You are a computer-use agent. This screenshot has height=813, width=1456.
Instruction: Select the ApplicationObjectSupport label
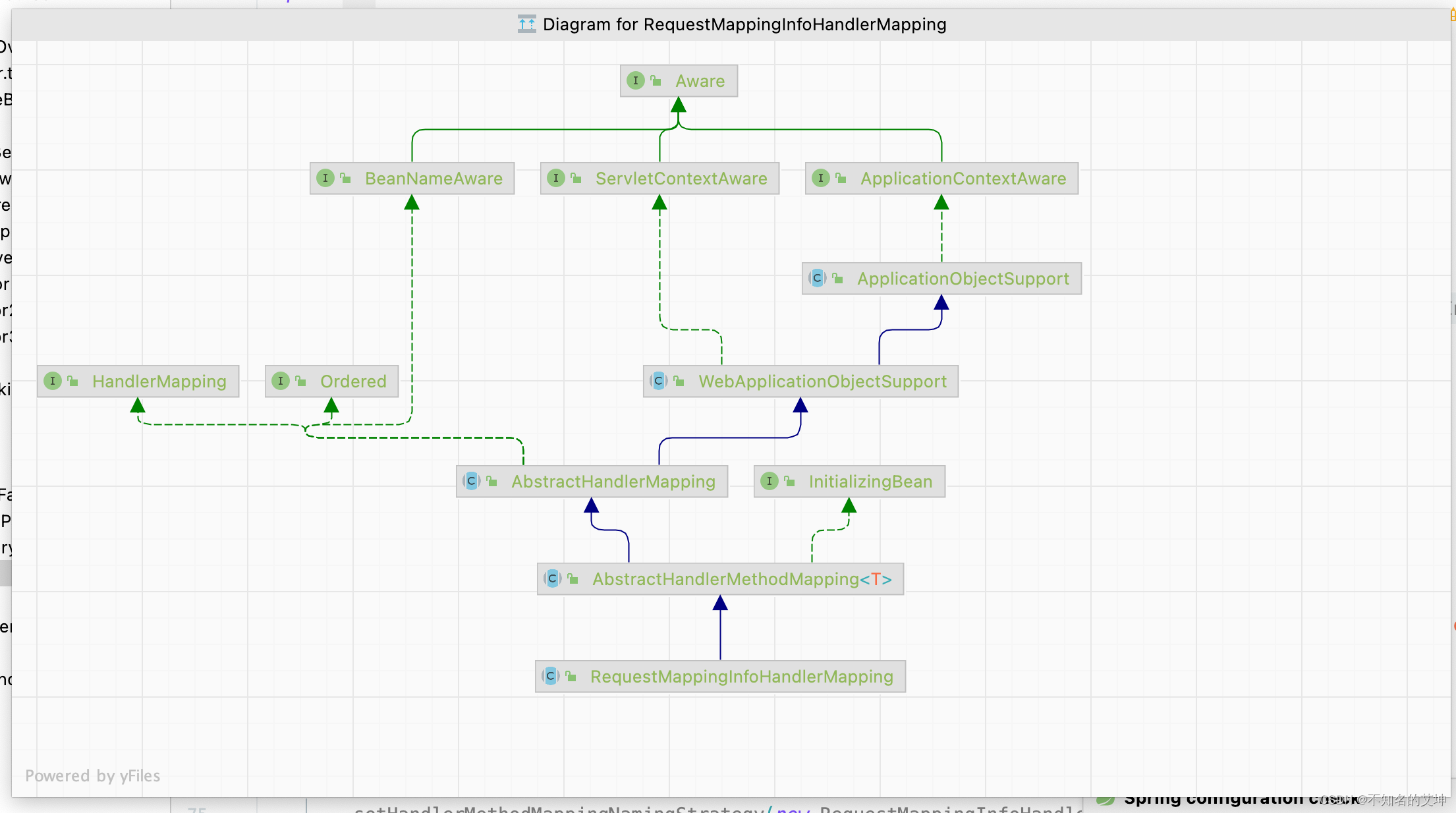point(963,279)
